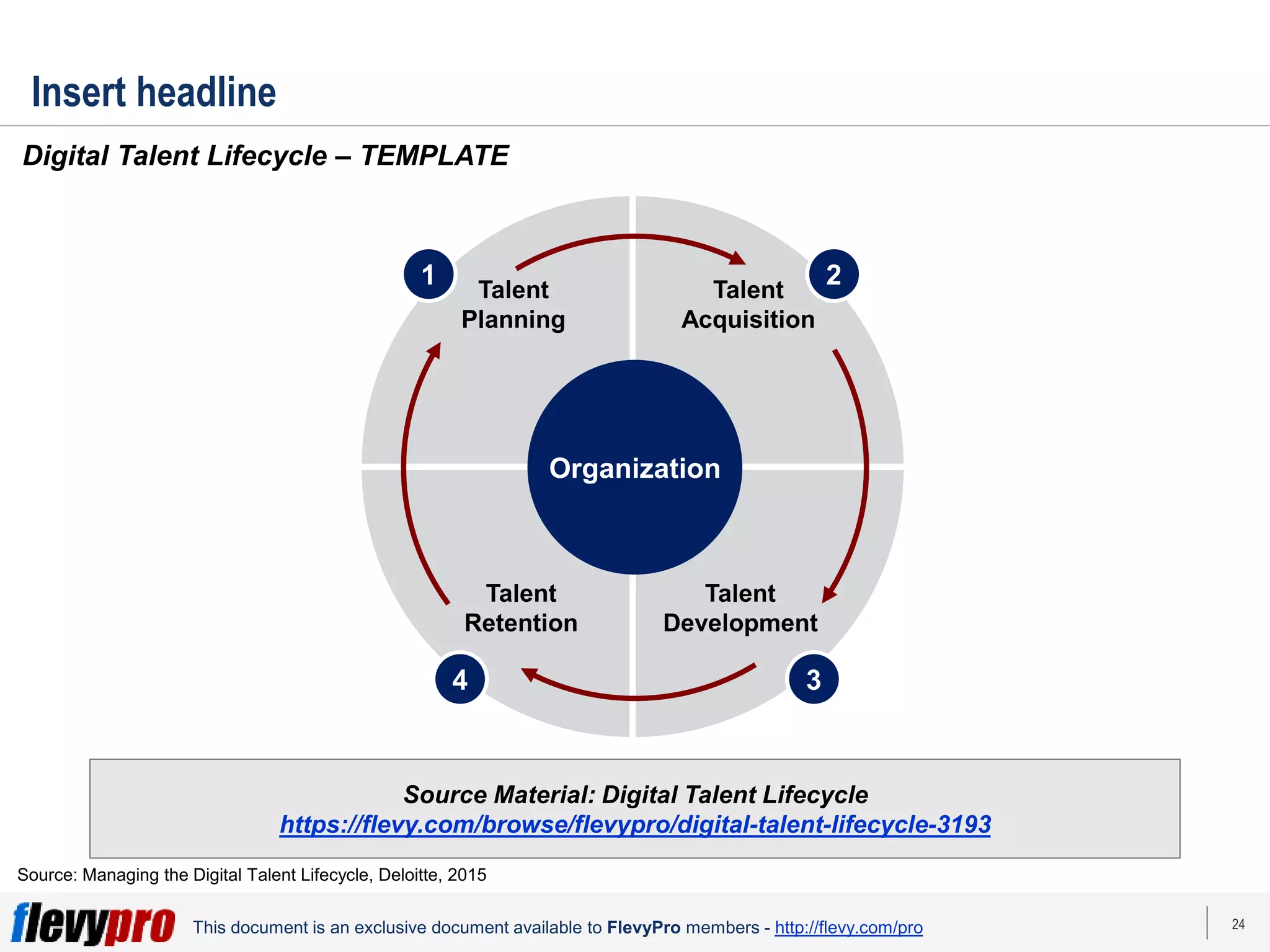This screenshot has height=952, width=1270.
Task: Click the numbered circle 1 badge
Action: coord(429,275)
